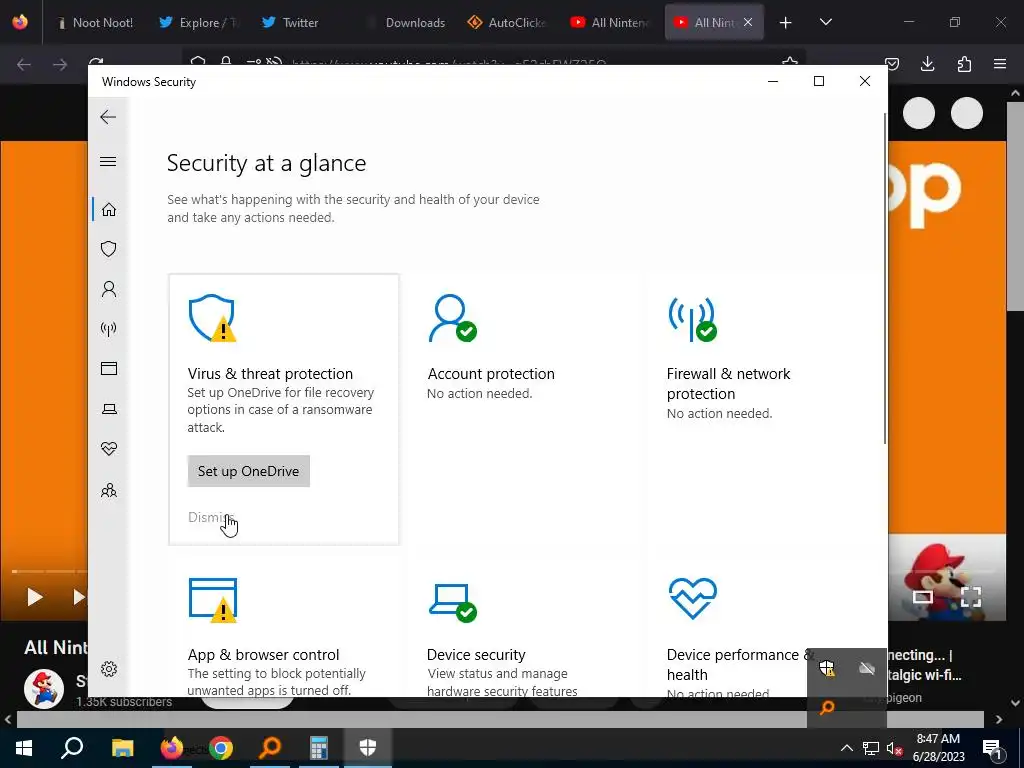The height and width of the screenshot is (768, 1024).
Task: Open the hamburger navigation menu in Windows Security
Action: (x=108, y=161)
